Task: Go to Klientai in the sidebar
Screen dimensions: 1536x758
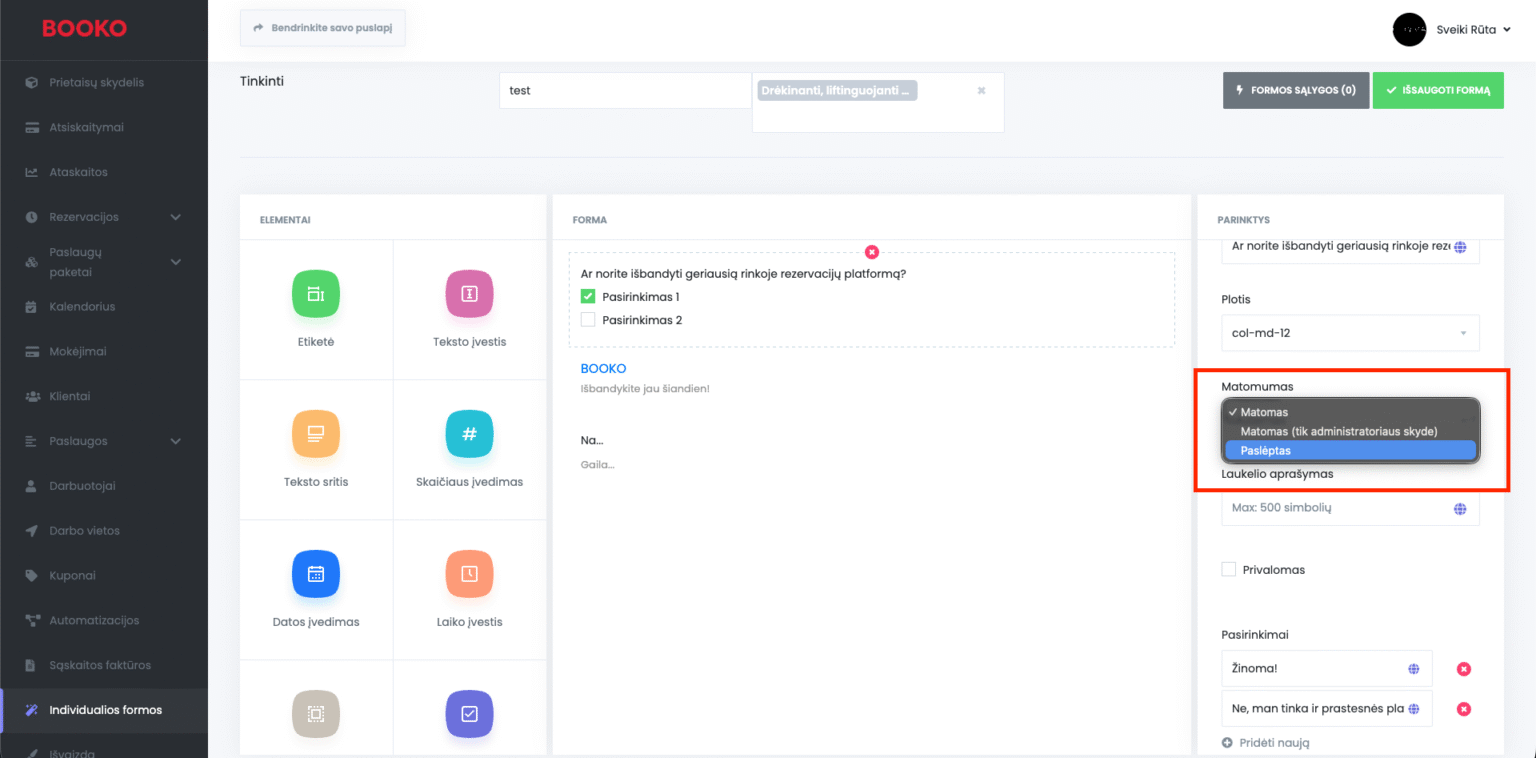Action: (70, 396)
